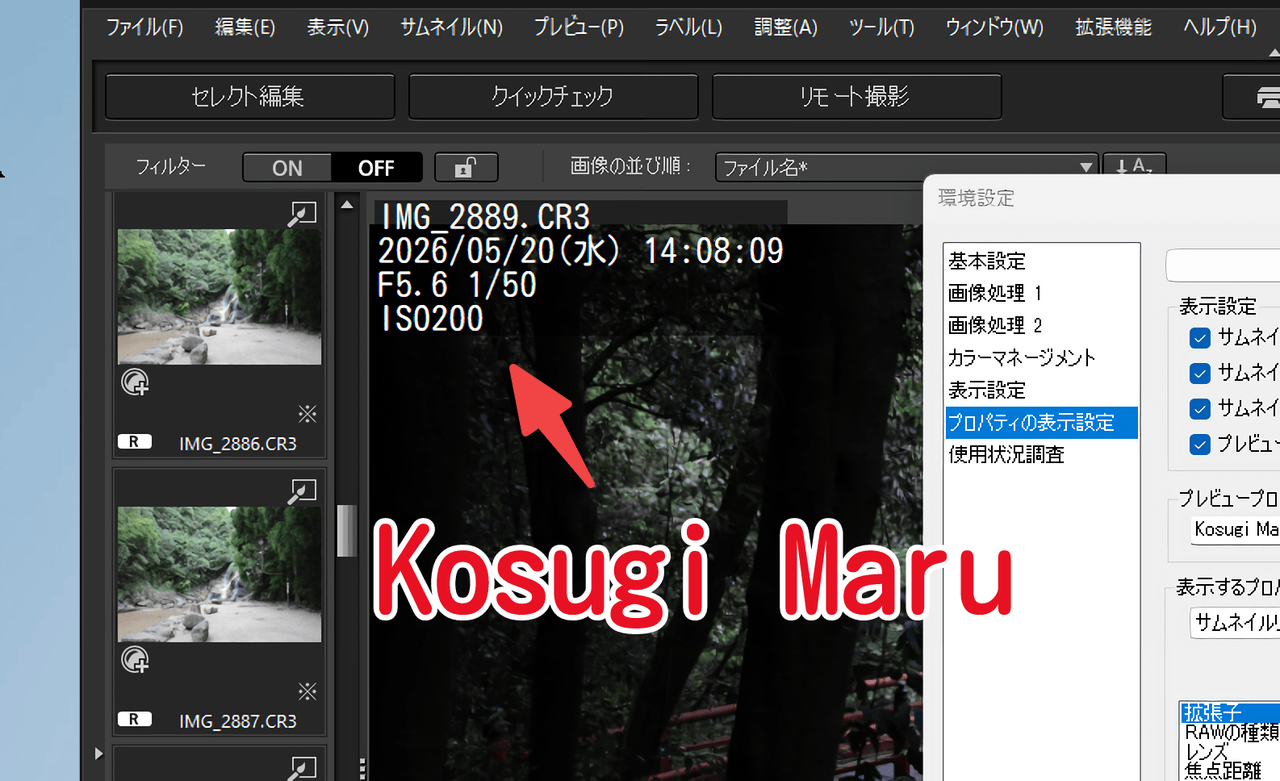Open the サムネイル(N) menu
The image size is (1280, 781).
pyautogui.click(x=452, y=27)
